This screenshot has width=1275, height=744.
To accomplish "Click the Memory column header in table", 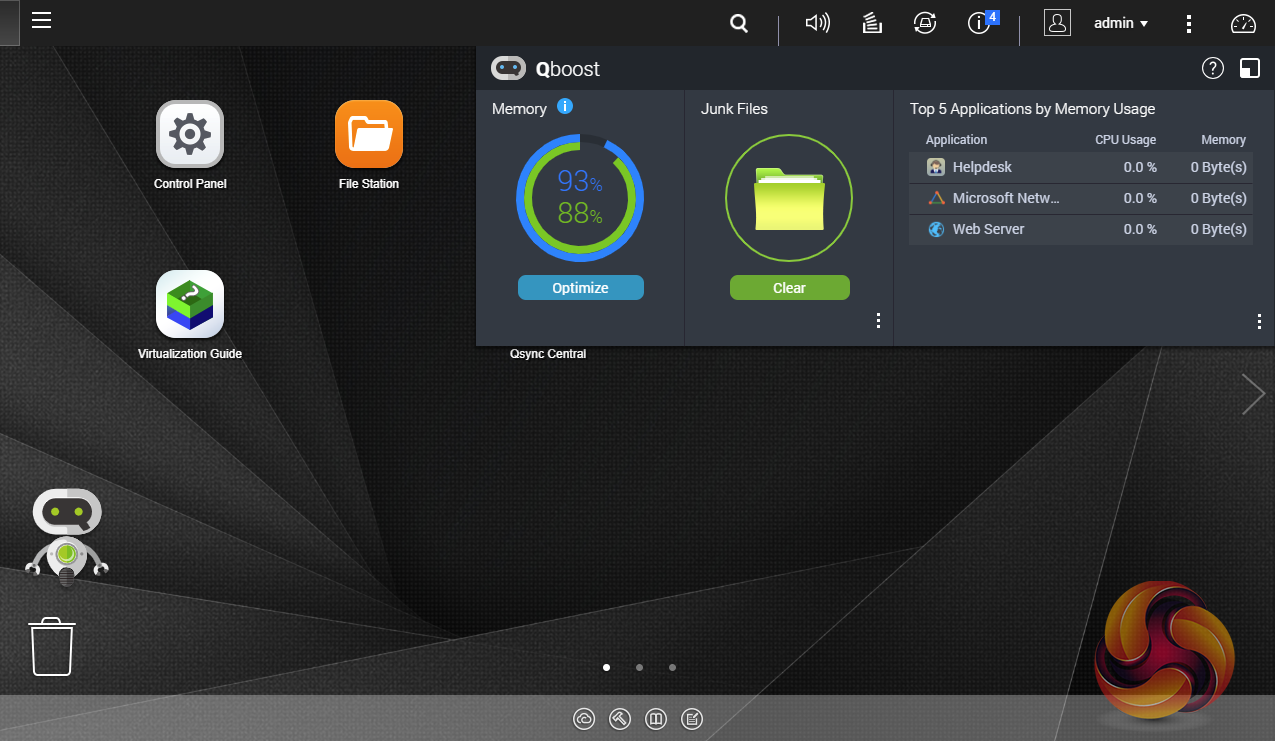I will 1223,140.
